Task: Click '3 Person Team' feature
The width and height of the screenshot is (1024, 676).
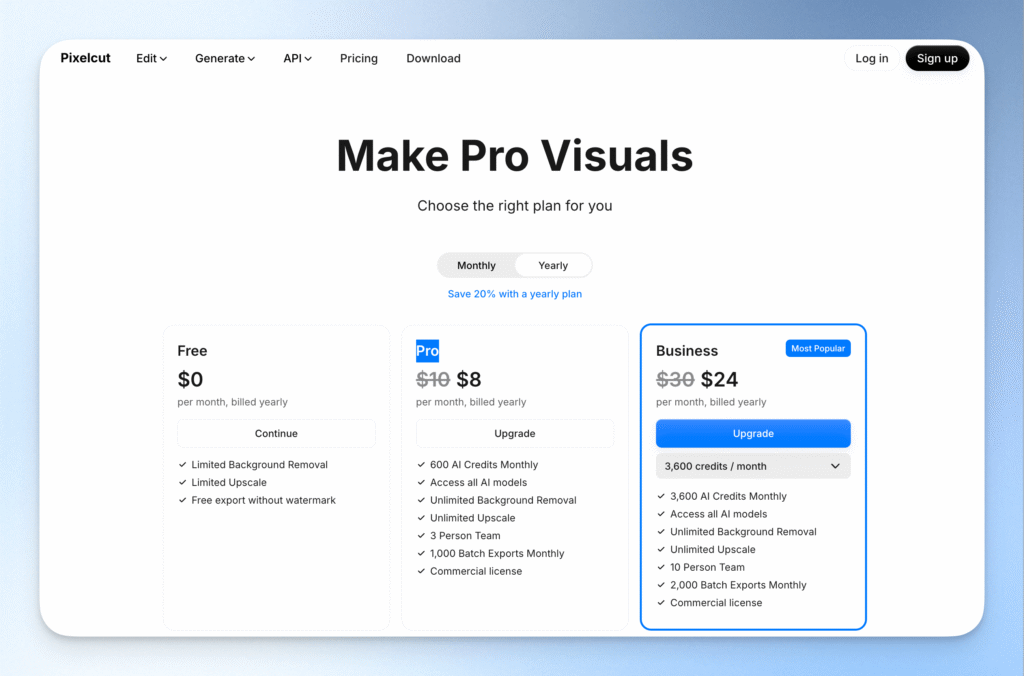Action: (465, 536)
